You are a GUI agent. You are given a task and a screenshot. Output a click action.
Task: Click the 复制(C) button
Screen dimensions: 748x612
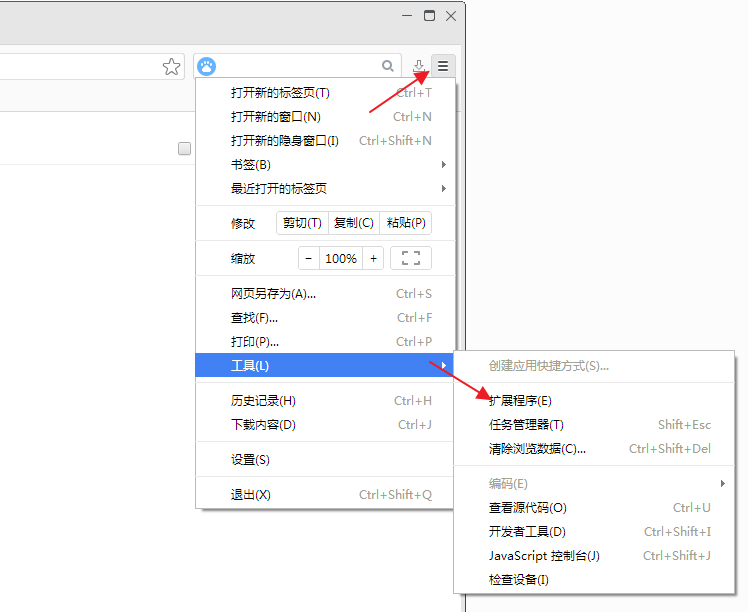point(353,223)
